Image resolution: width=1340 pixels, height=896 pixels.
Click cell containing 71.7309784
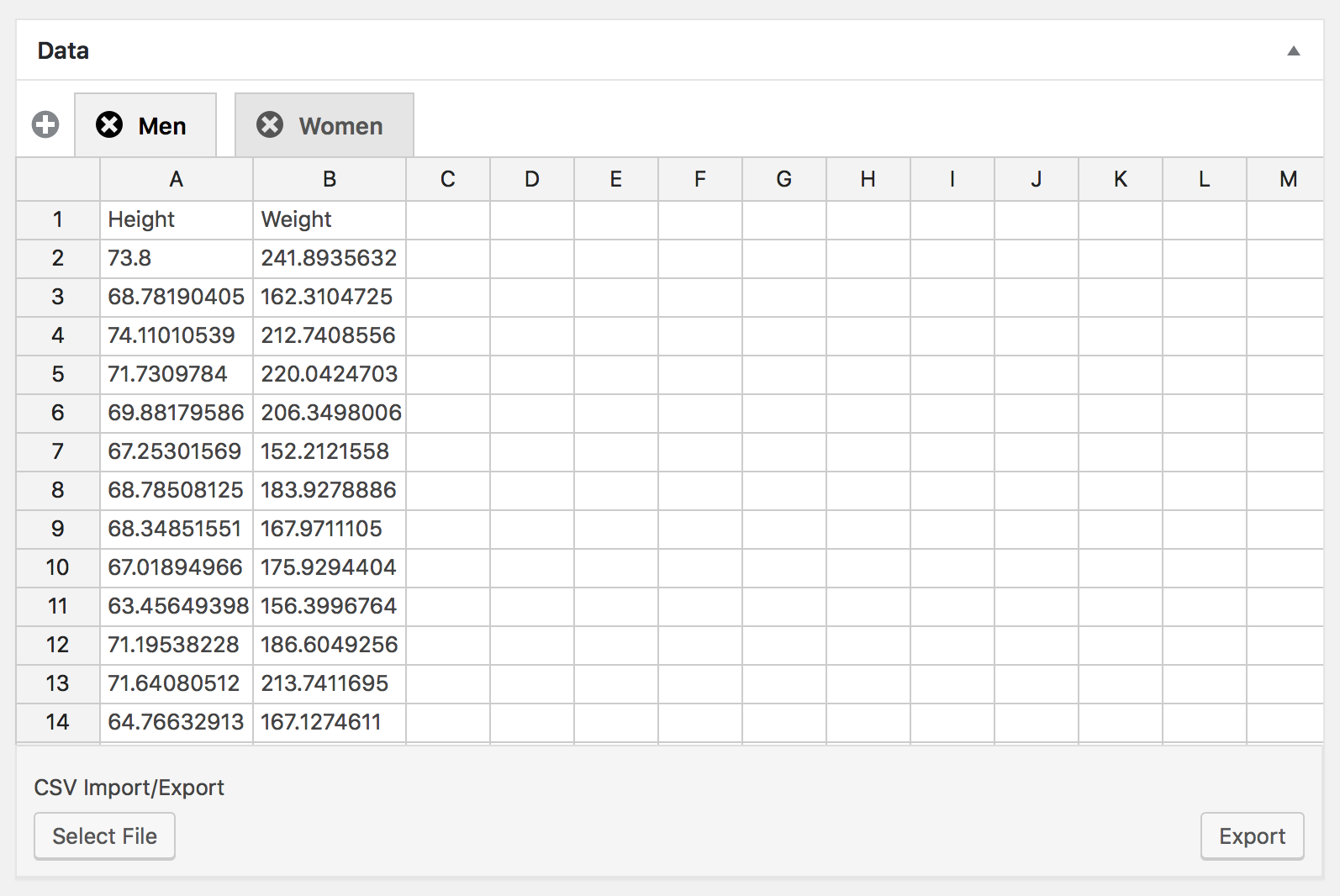click(x=177, y=375)
